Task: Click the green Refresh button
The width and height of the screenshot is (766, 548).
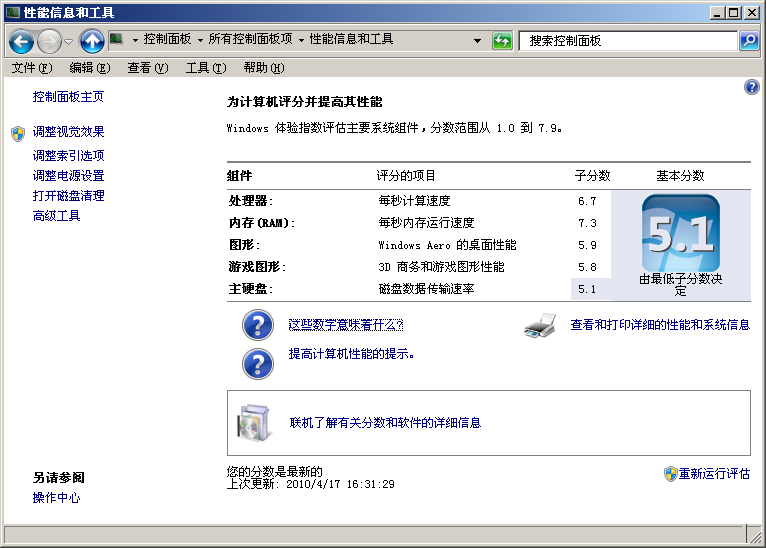Action: click(502, 41)
